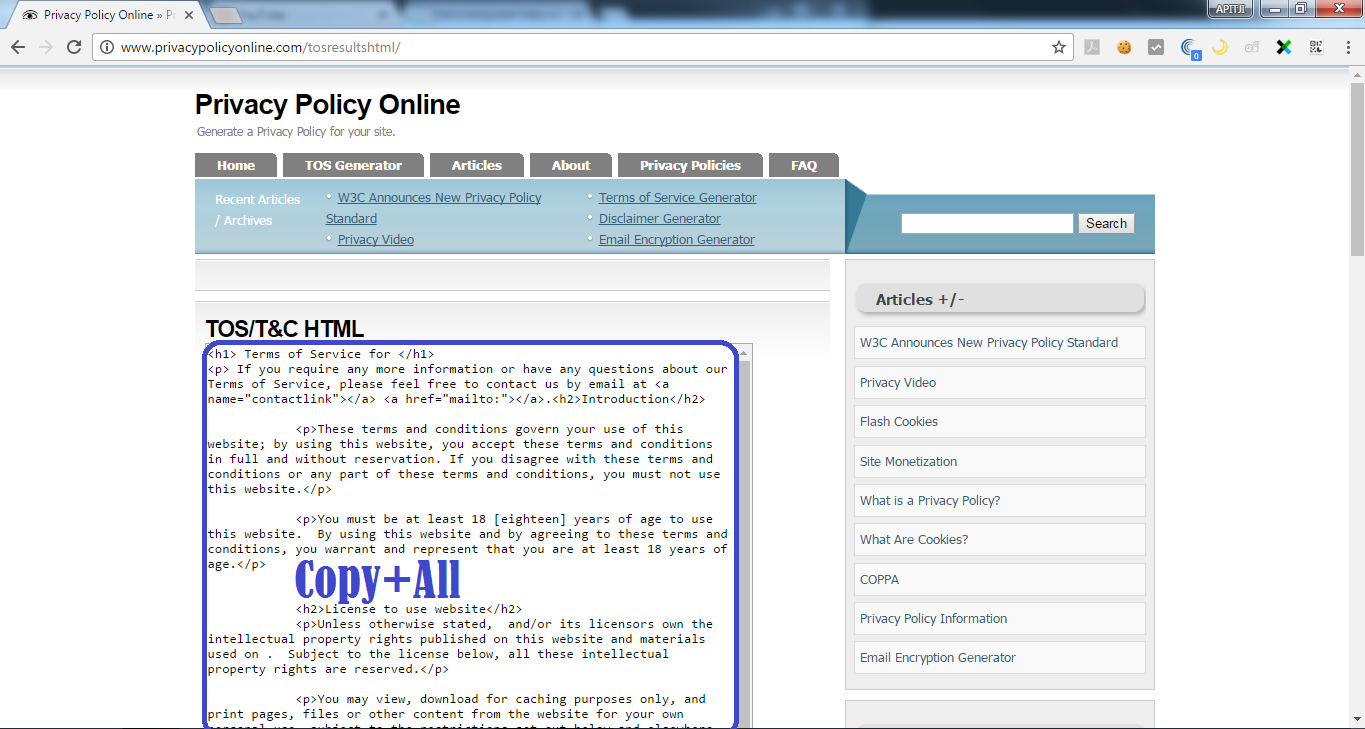Open the Site Monetization sidebar article

coord(1000,461)
